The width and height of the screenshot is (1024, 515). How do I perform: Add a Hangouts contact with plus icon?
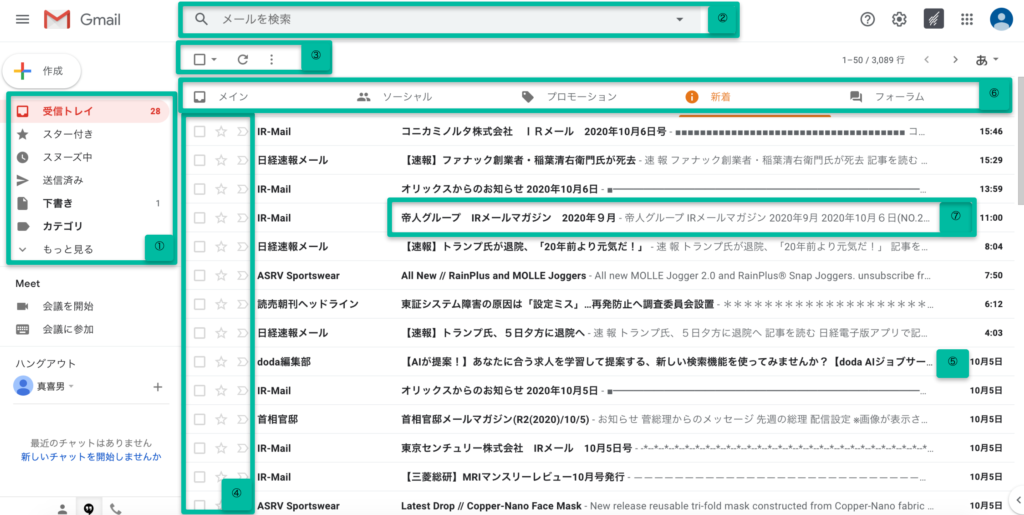point(157,386)
